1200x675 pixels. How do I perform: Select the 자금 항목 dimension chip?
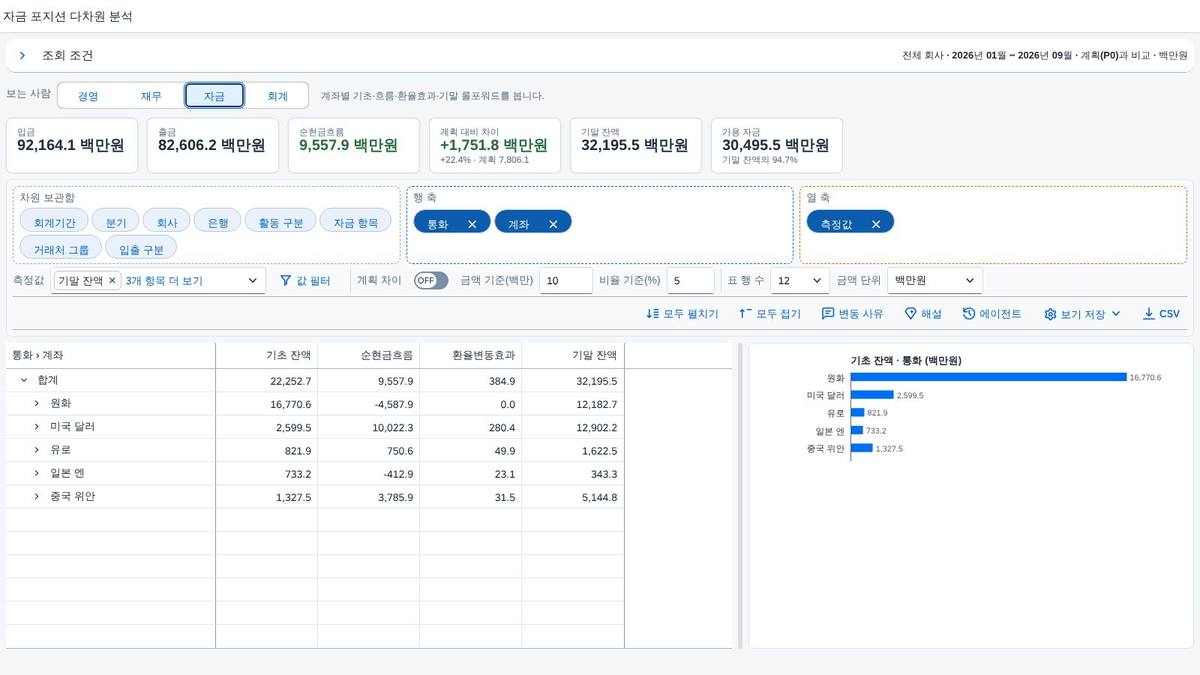356,221
